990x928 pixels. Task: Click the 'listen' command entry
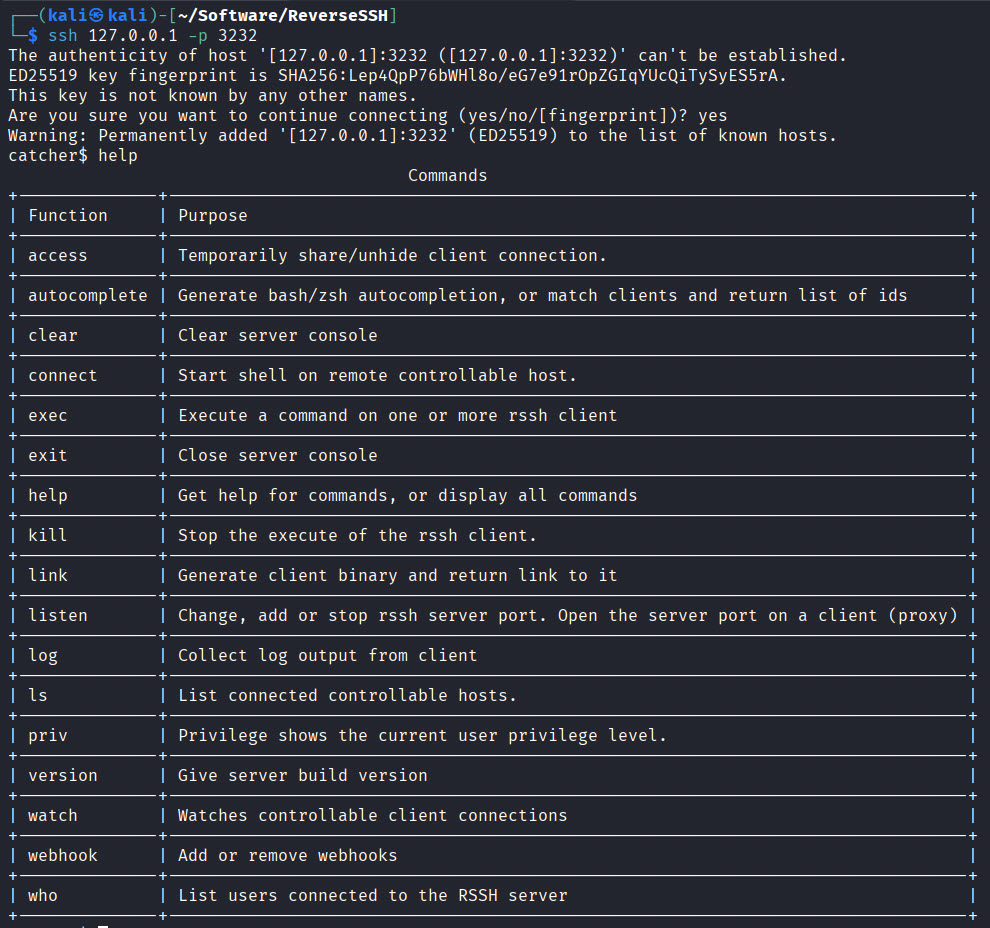(x=58, y=615)
